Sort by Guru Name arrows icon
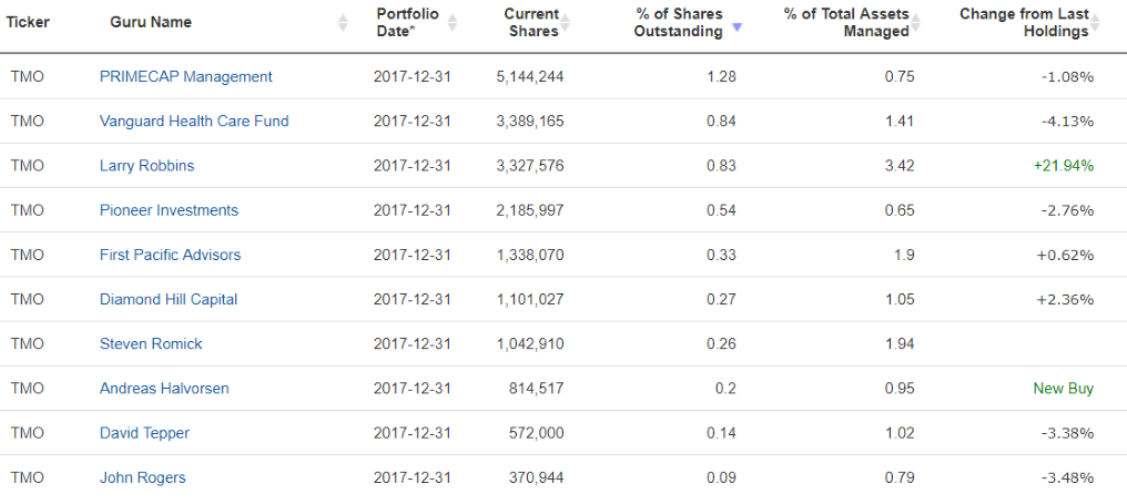 click(x=343, y=22)
